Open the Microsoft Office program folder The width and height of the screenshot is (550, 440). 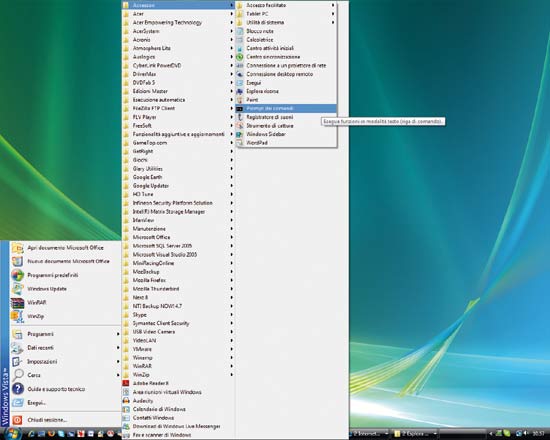178,237
